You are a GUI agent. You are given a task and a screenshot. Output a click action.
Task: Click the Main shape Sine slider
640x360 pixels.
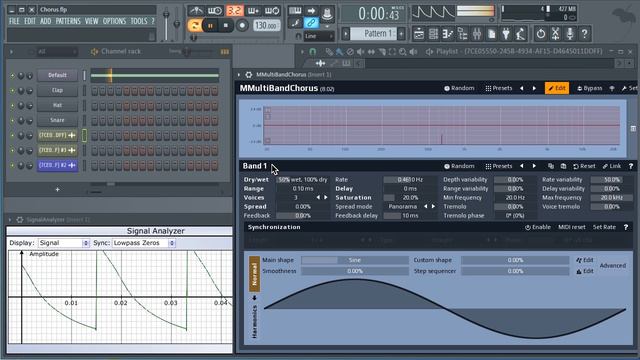(x=355, y=260)
